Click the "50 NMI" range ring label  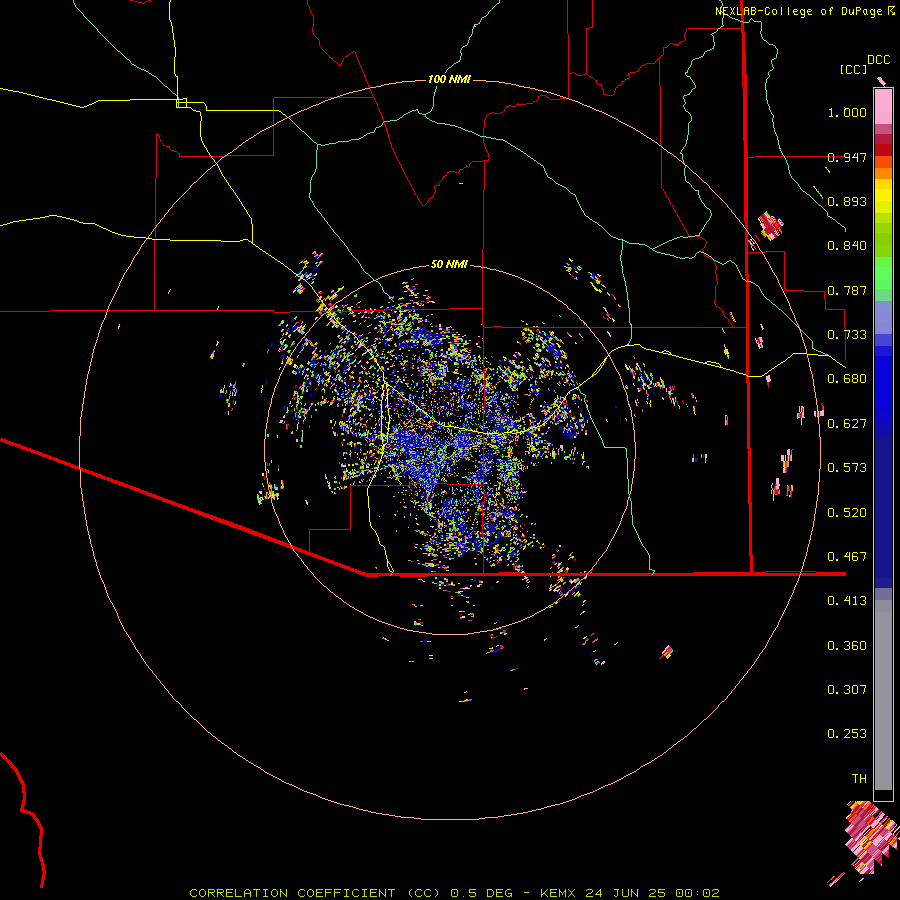449,264
